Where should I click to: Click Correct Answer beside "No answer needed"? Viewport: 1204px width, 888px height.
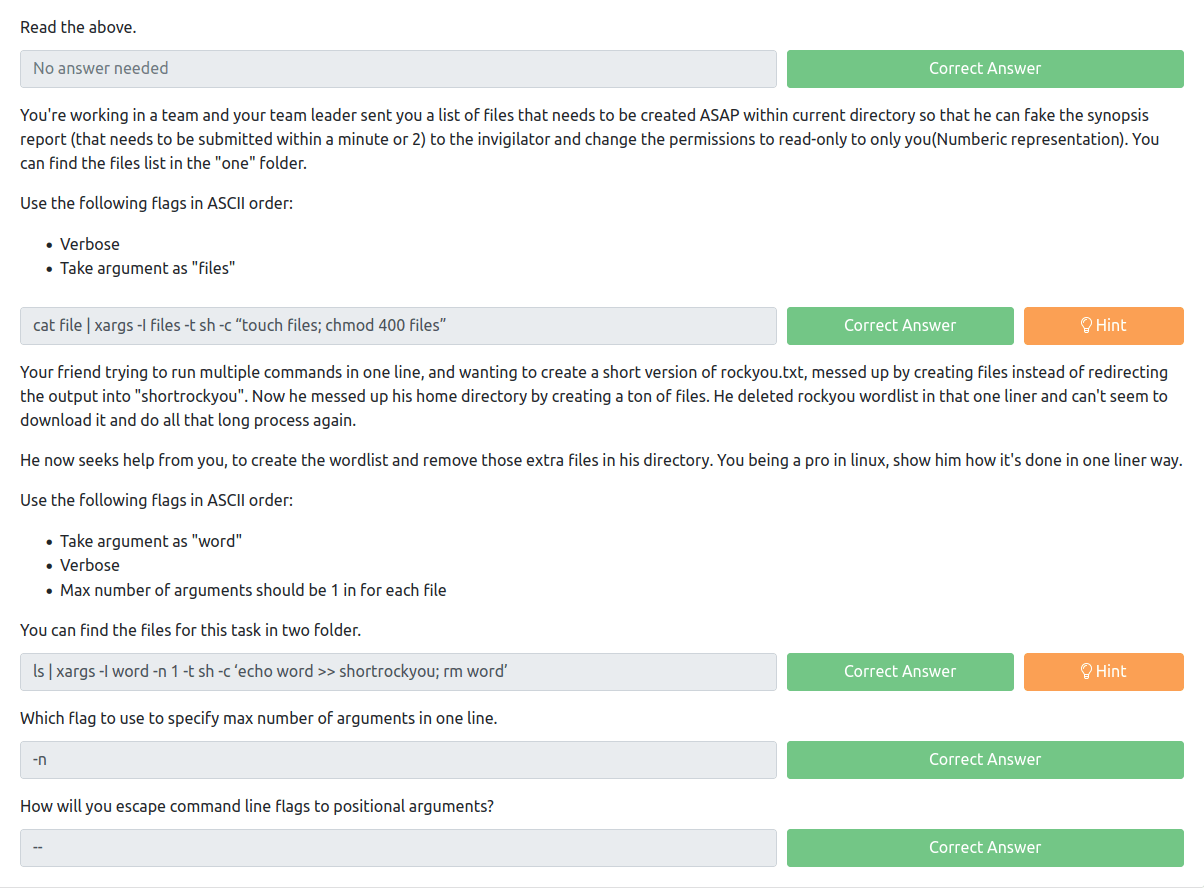tap(985, 69)
